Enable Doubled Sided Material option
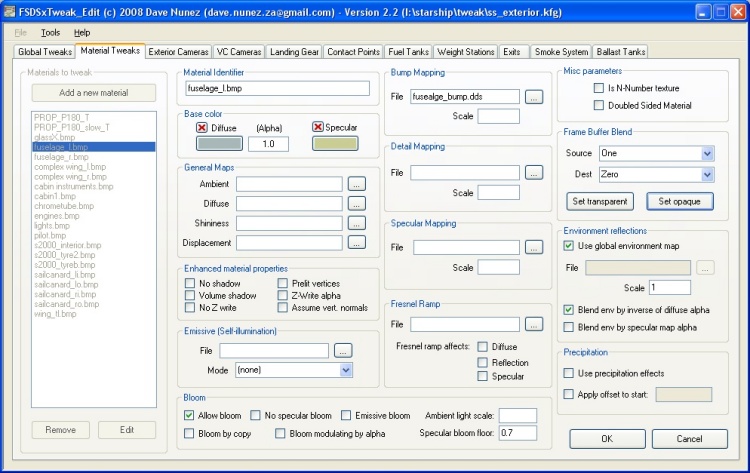The image size is (750, 473). (598, 105)
